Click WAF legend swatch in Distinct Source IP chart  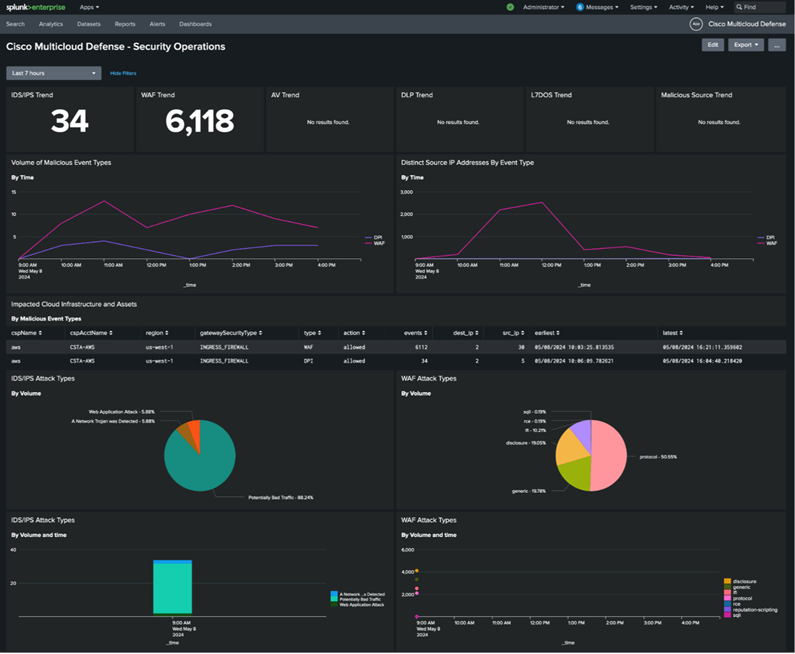click(761, 243)
